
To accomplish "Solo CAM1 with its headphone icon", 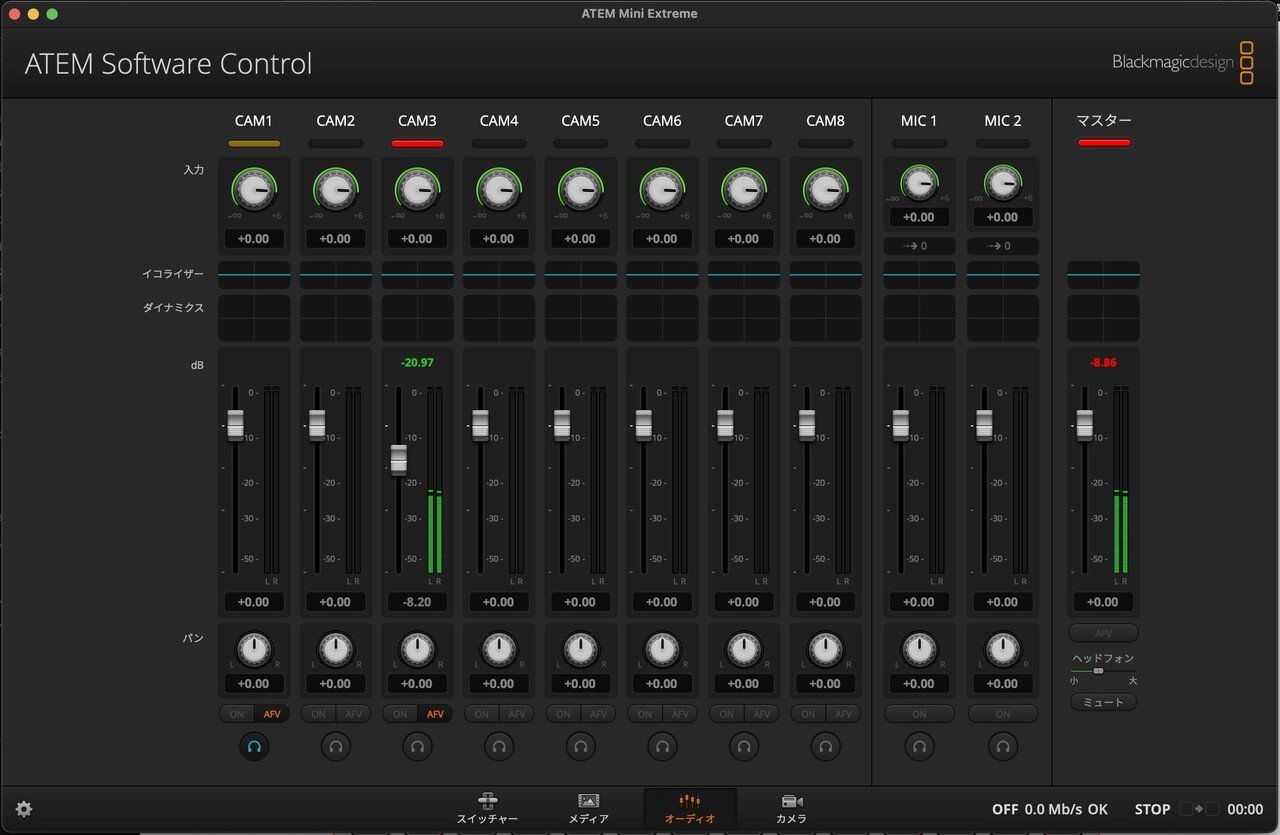I will pos(254,746).
